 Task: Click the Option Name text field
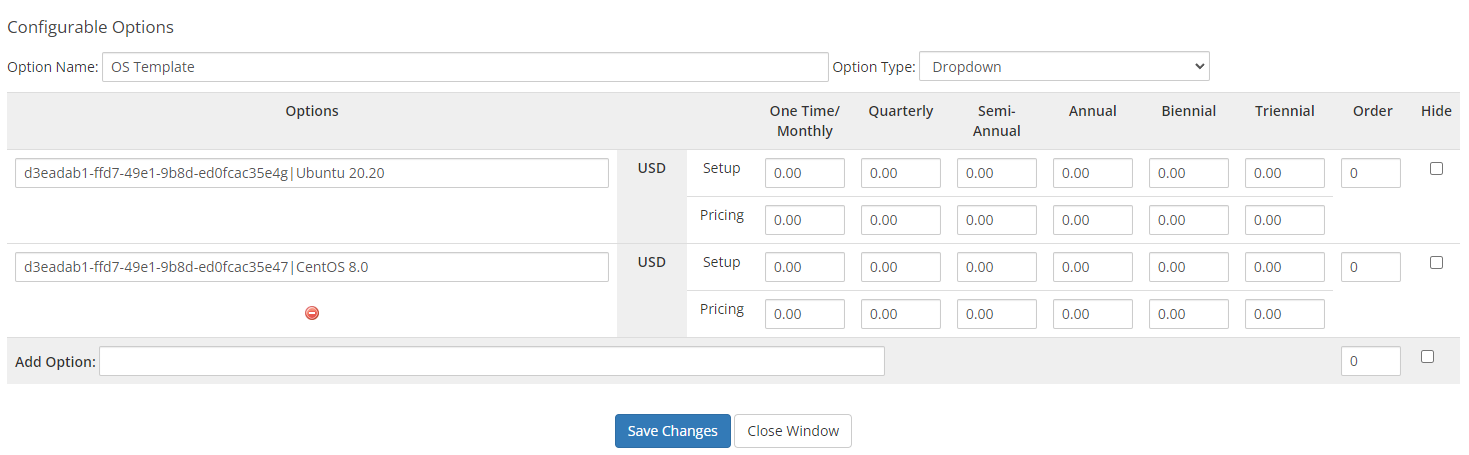tap(465, 67)
